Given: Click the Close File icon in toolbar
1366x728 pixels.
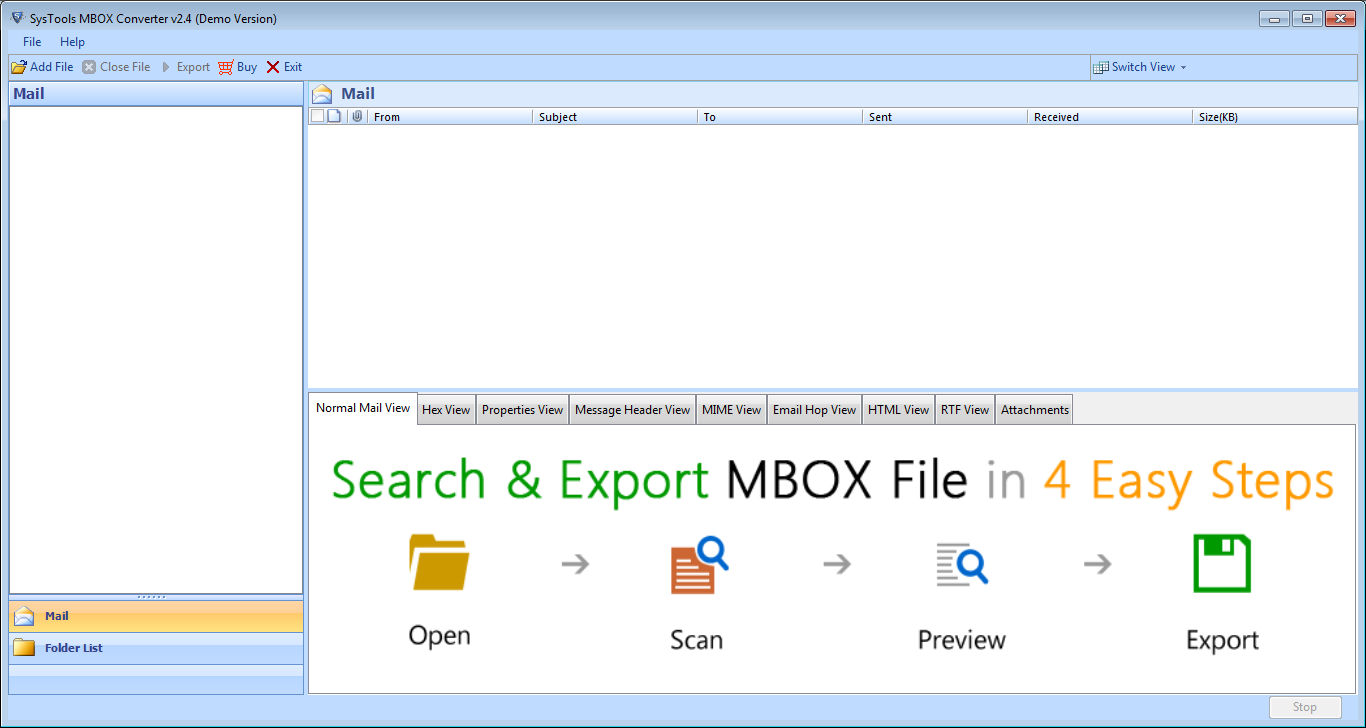Looking at the screenshot, I should coord(89,67).
